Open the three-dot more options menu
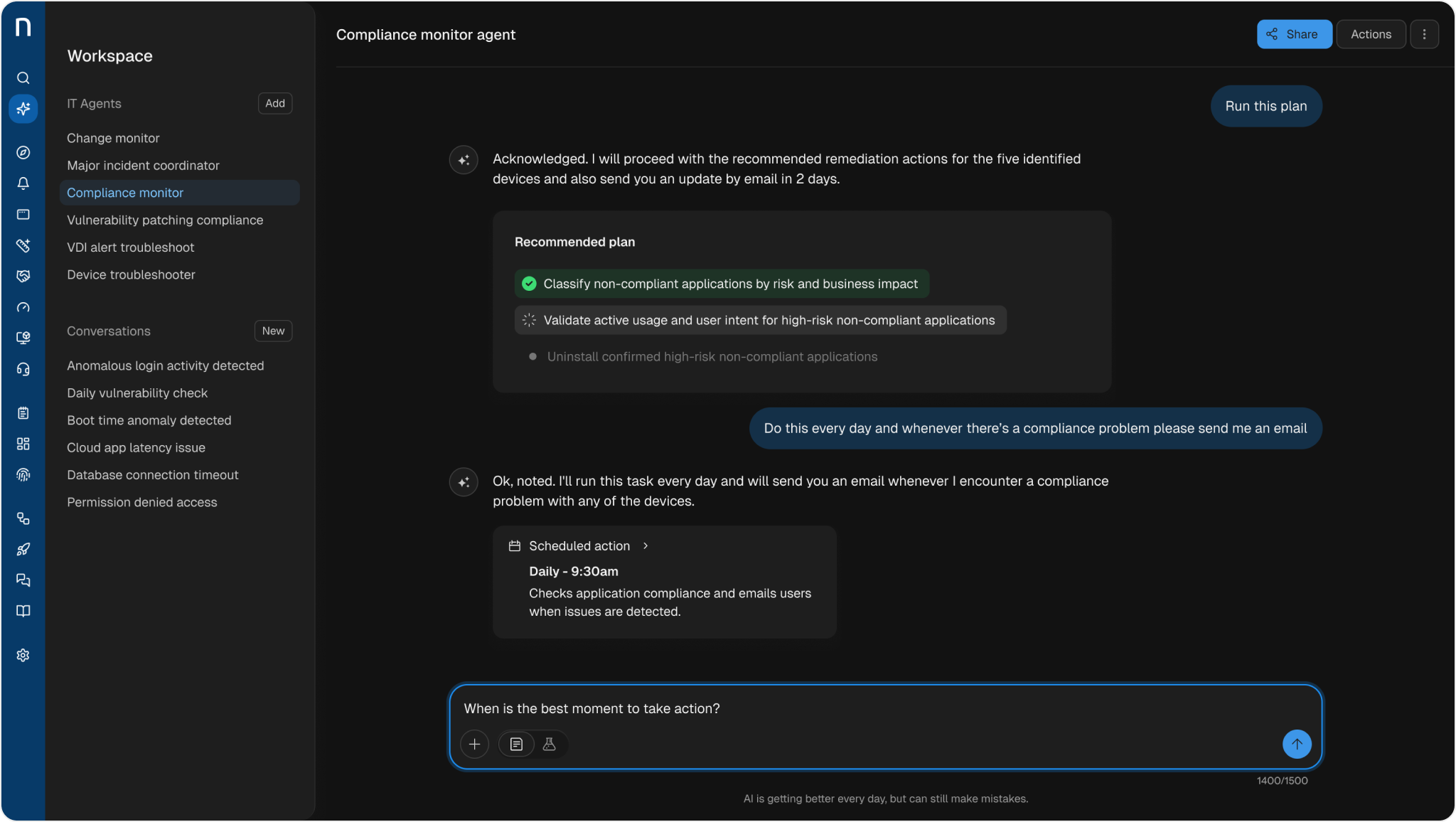This screenshot has width=1456, height=822. pos(1424,34)
